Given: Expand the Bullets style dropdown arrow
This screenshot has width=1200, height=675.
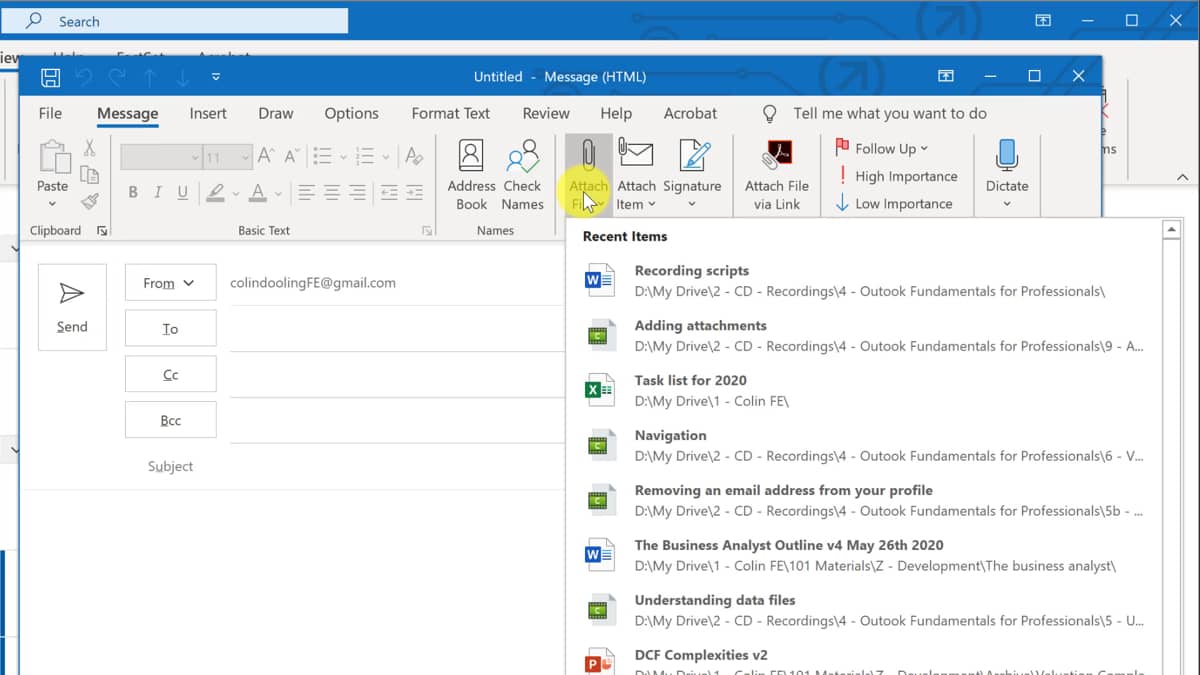Looking at the screenshot, I should (343, 157).
